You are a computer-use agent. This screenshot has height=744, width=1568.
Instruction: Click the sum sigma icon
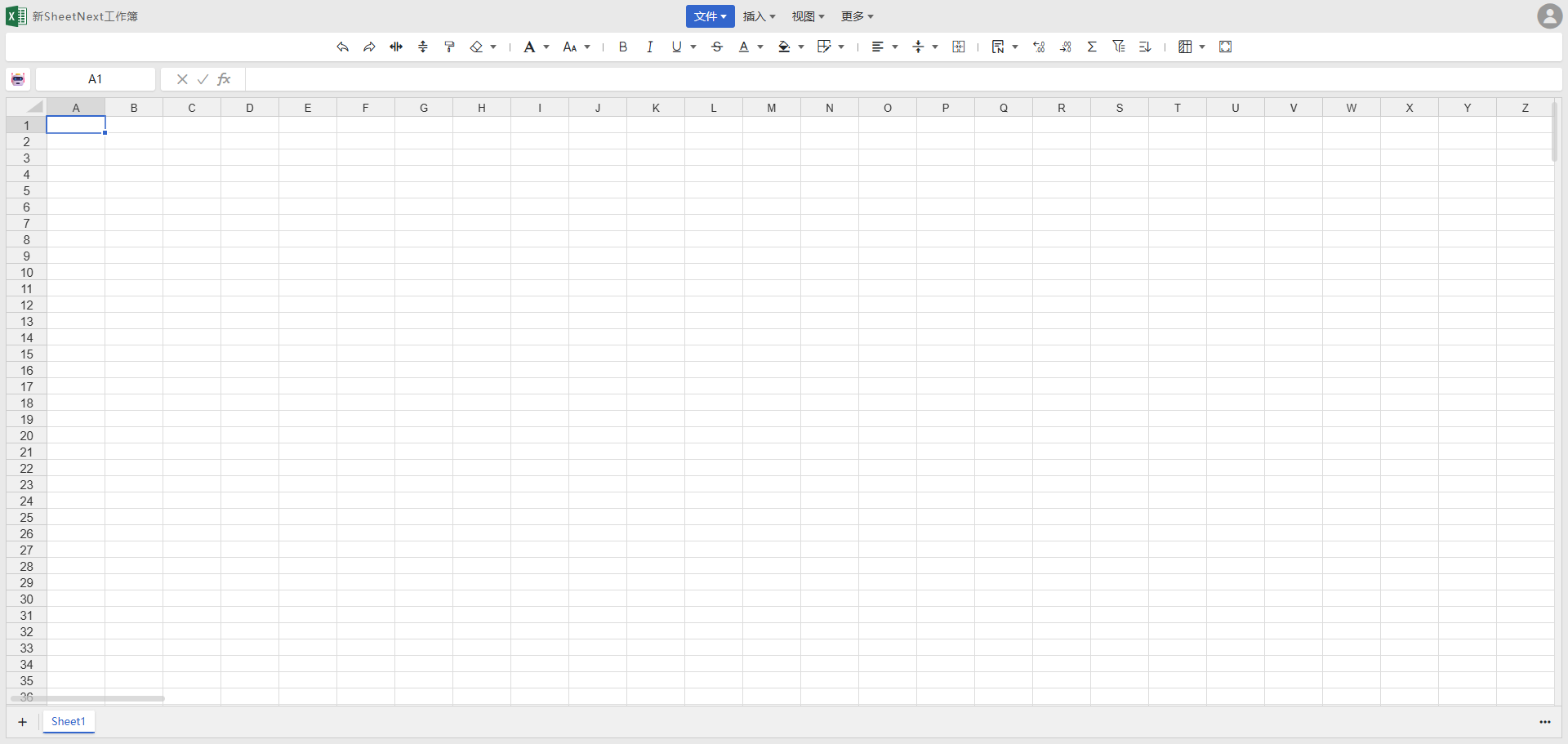click(x=1092, y=47)
